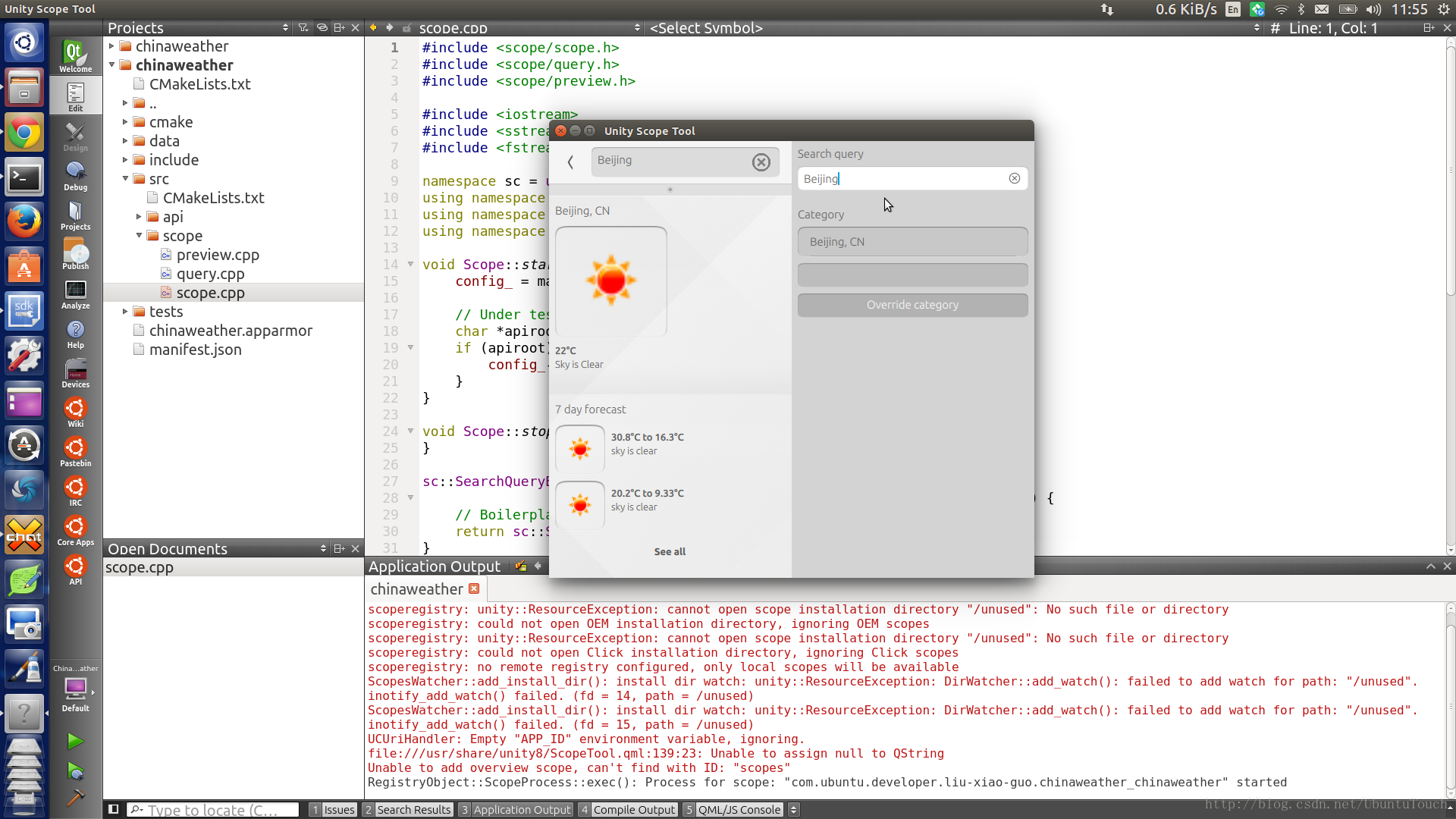Clear the Beijing scope search field
1456x819 pixels.
[761, 162]
